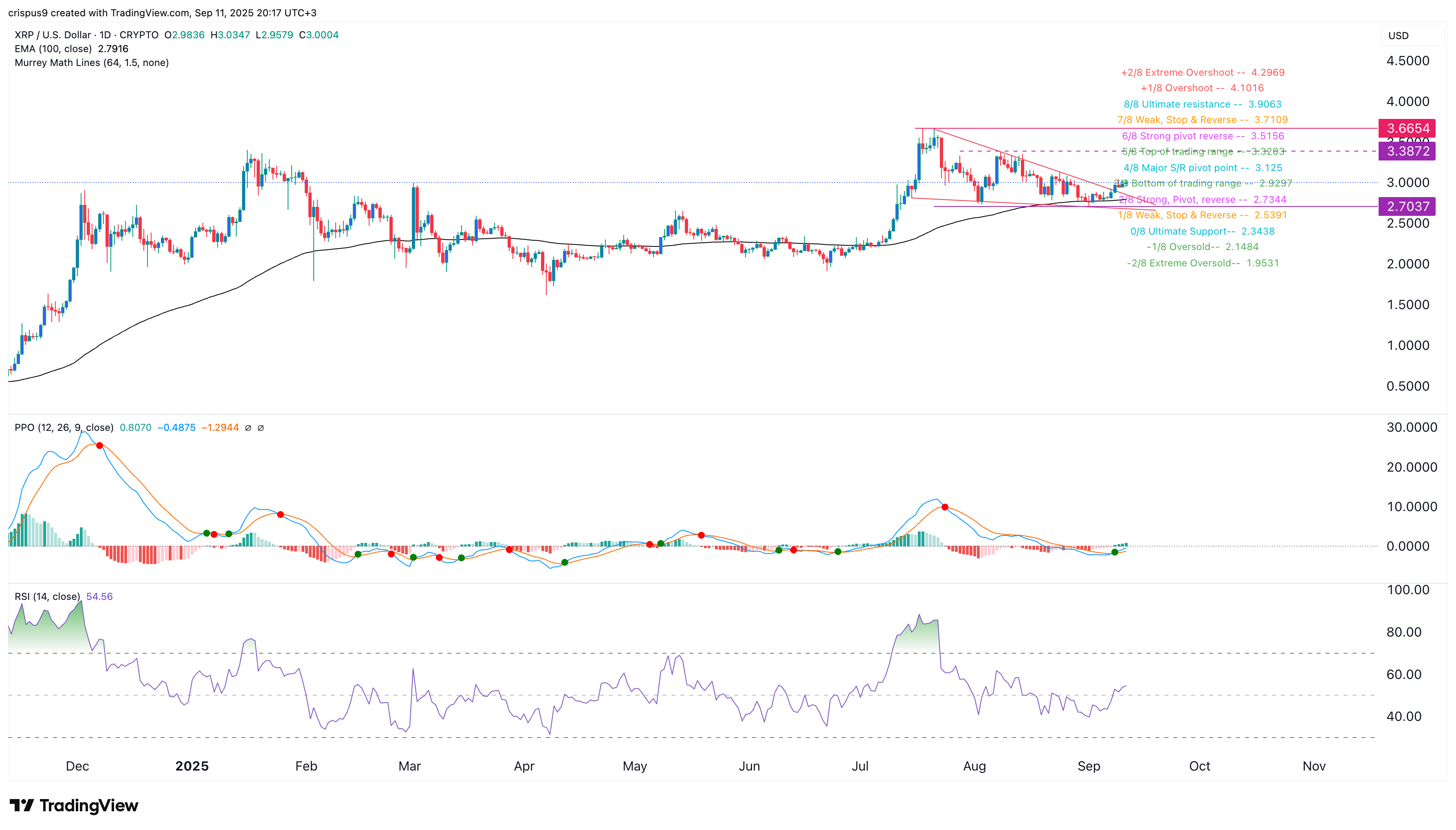Viewport: 1456px width, 830px height.
Task: Click the 2025 label on the time axis
Action: [192, 766]
